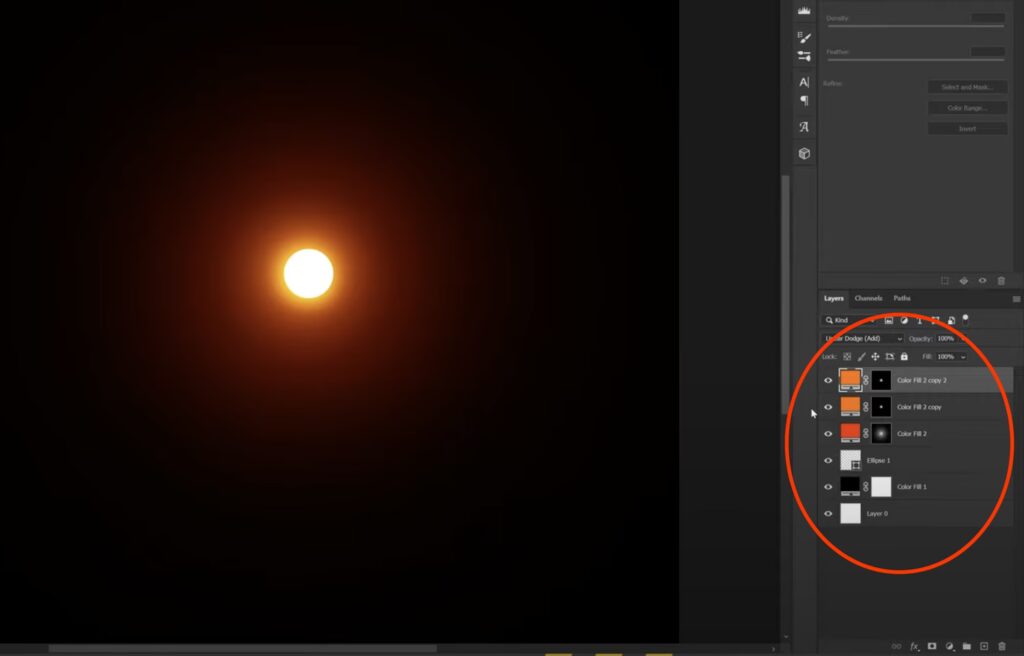
Task: Click the Color Range button
Action: coord(966,108)
